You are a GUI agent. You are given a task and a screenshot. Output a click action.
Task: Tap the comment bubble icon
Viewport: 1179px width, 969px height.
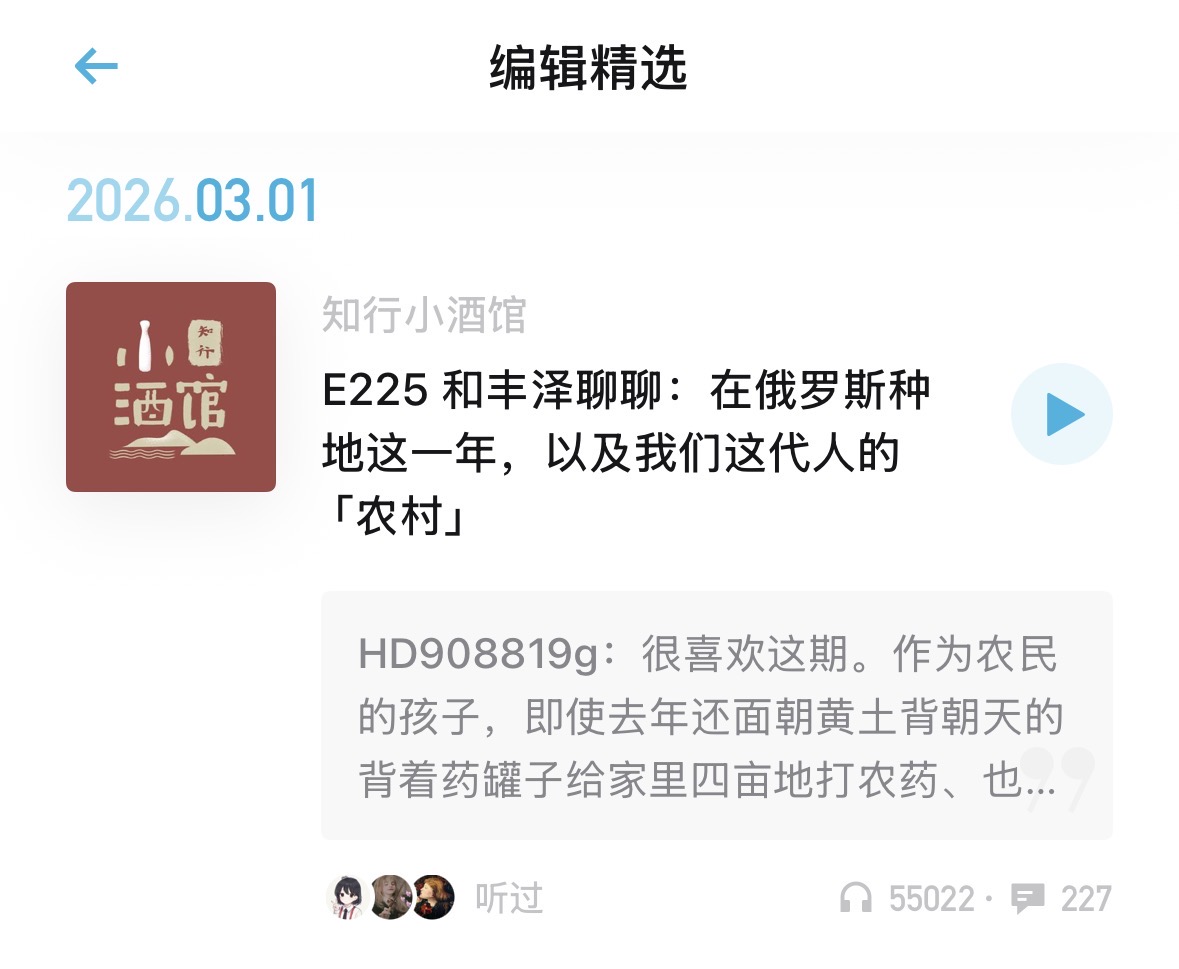1027,898
